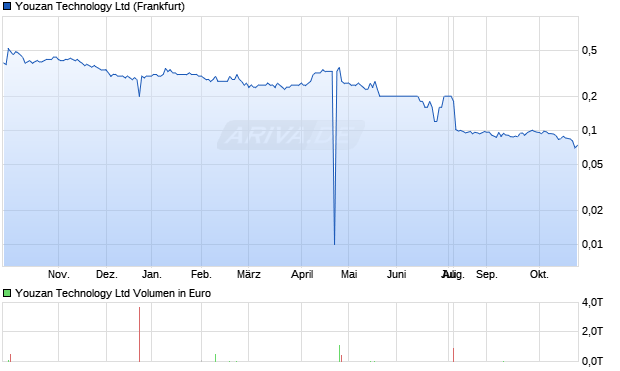This screenshot has height=371, width=620.
Task: Click the Nov. axis label
Action: [x=59, y=274]
